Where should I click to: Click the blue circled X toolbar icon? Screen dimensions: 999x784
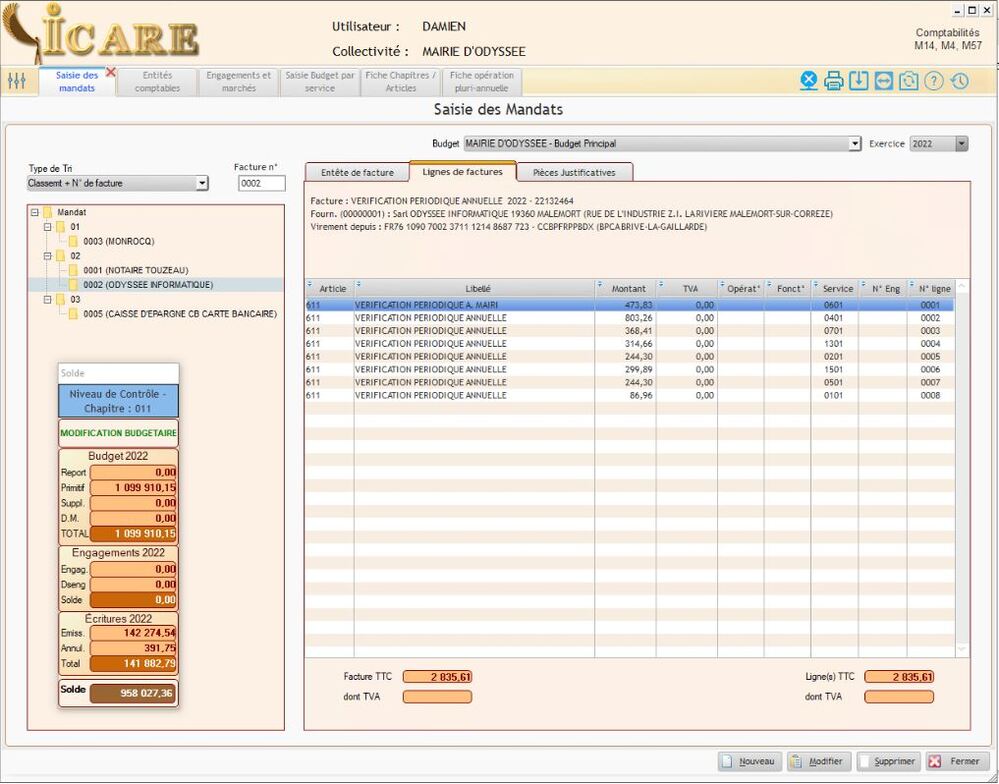point(809,81)
